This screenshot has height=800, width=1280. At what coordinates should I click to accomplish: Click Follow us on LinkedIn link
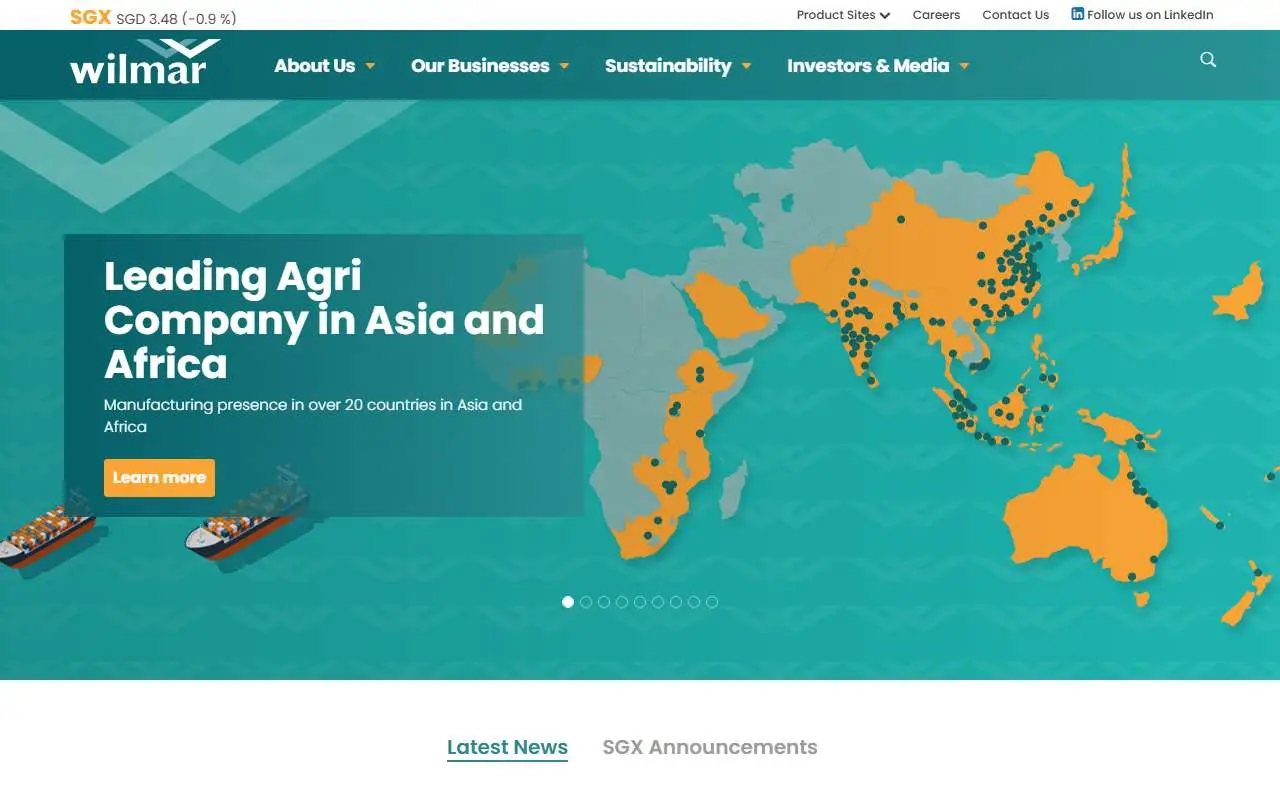pos(1142,15)
